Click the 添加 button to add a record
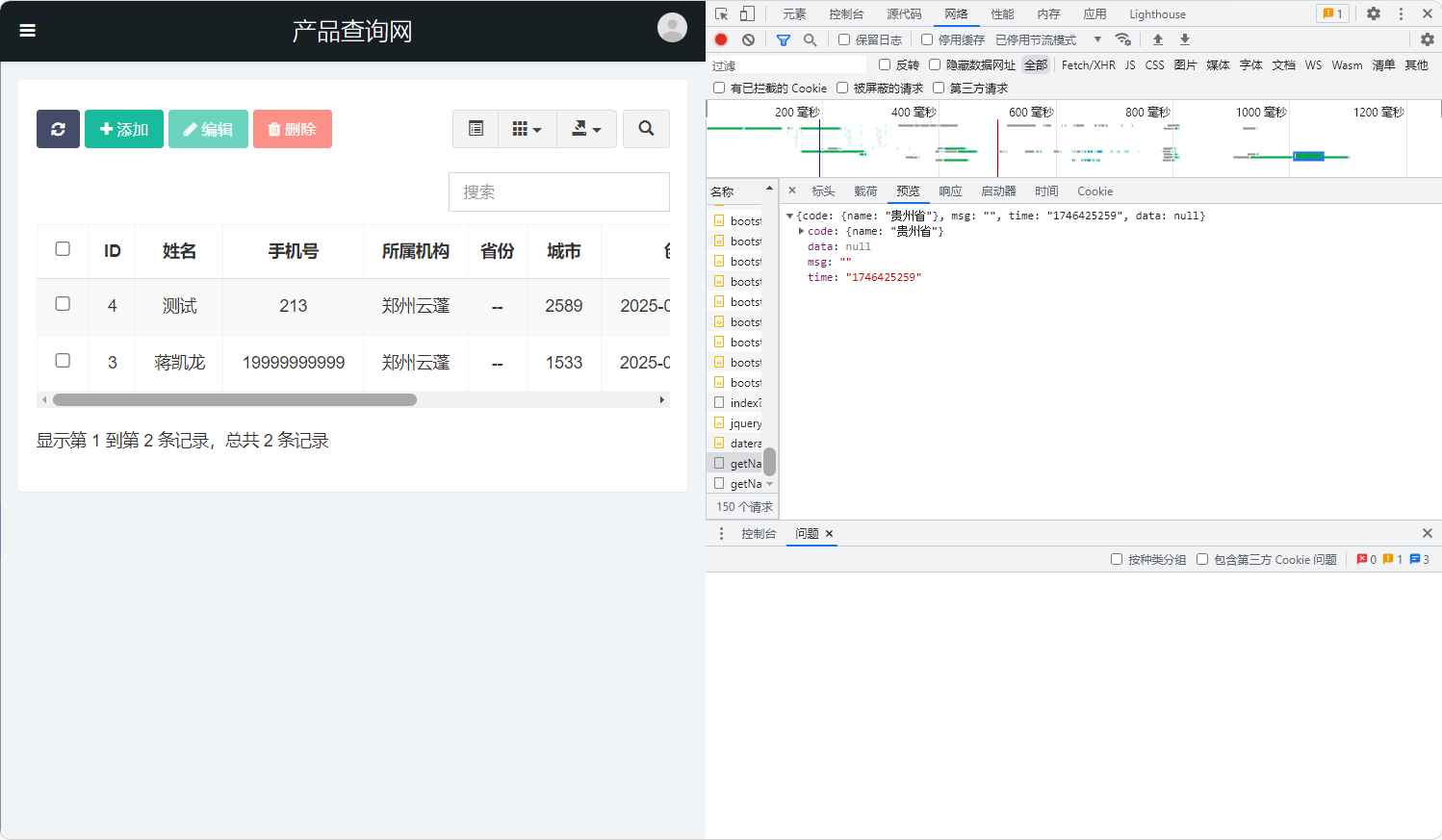The height and width of the screenshot is (840, 1442). (x=123, y=128)
